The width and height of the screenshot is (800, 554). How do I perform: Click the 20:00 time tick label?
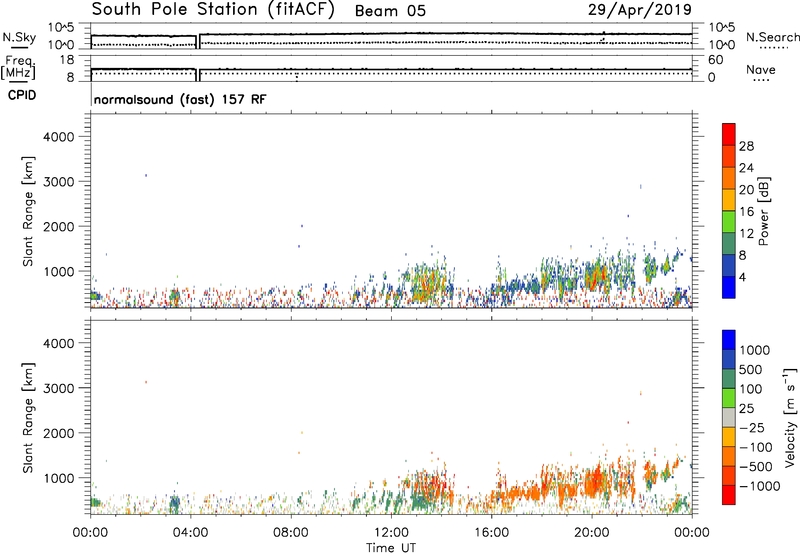click(592, 533)
